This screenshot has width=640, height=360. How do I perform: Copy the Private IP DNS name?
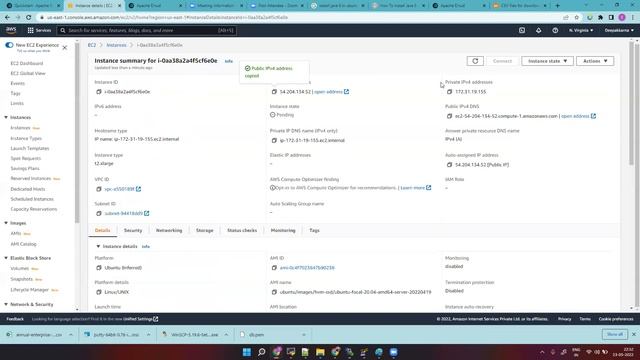click(x=274, y=140)
